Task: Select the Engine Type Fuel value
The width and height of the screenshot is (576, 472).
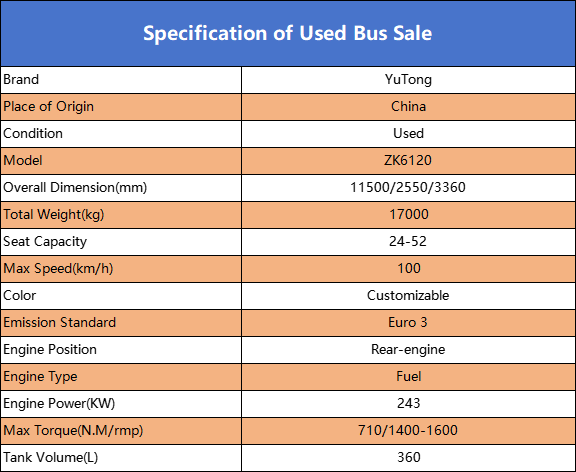Action: coord(408,377)
